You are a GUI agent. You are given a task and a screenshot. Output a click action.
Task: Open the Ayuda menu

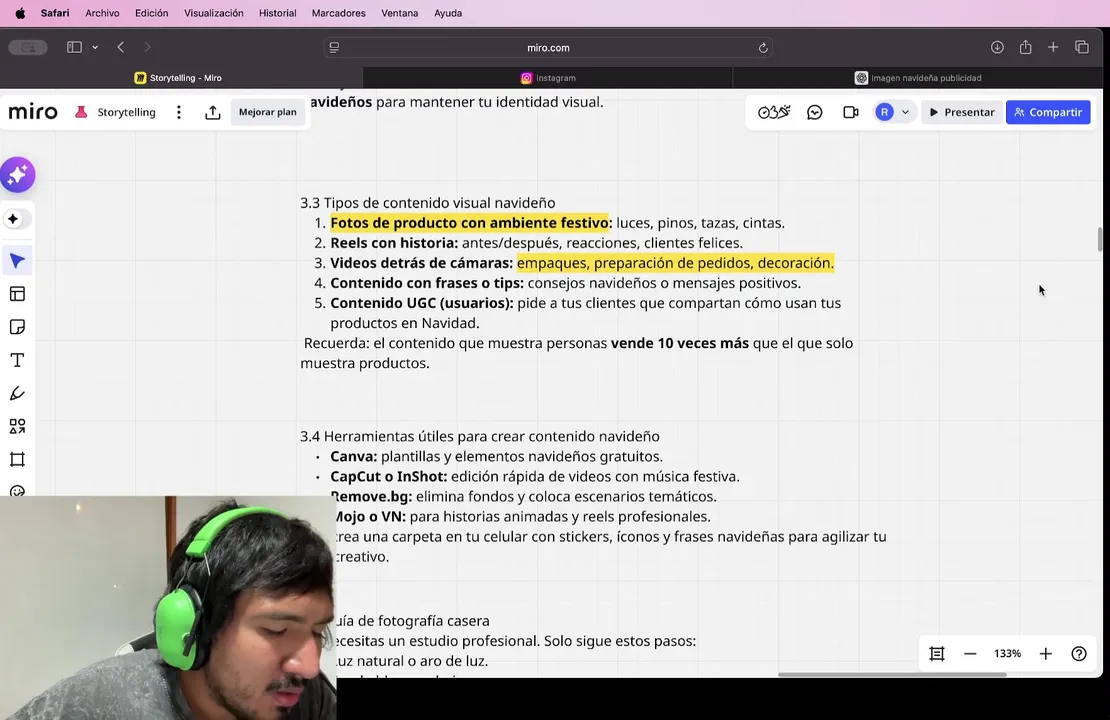click(447, 13)
